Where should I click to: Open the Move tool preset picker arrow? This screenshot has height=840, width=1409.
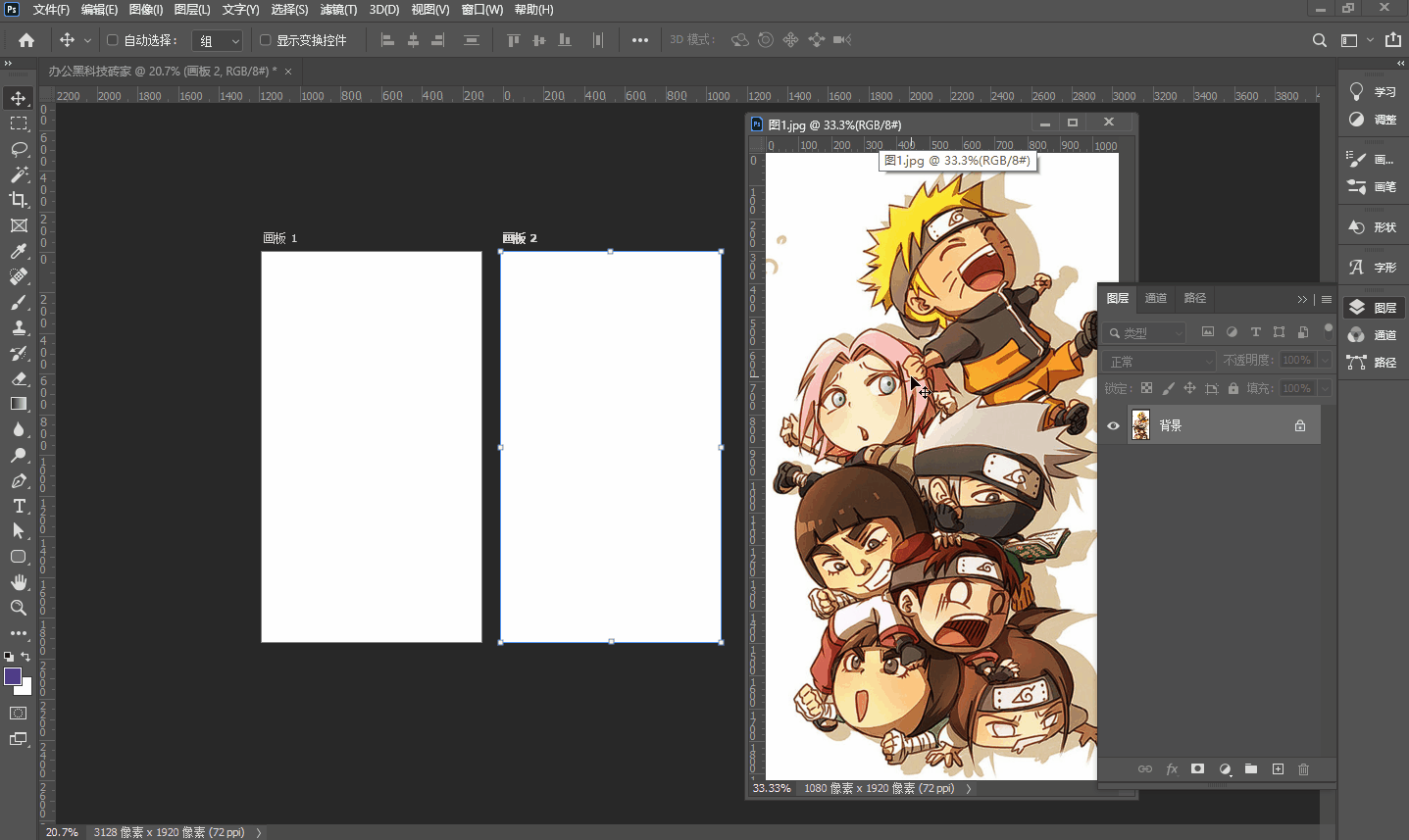click(x=87, y=40)
